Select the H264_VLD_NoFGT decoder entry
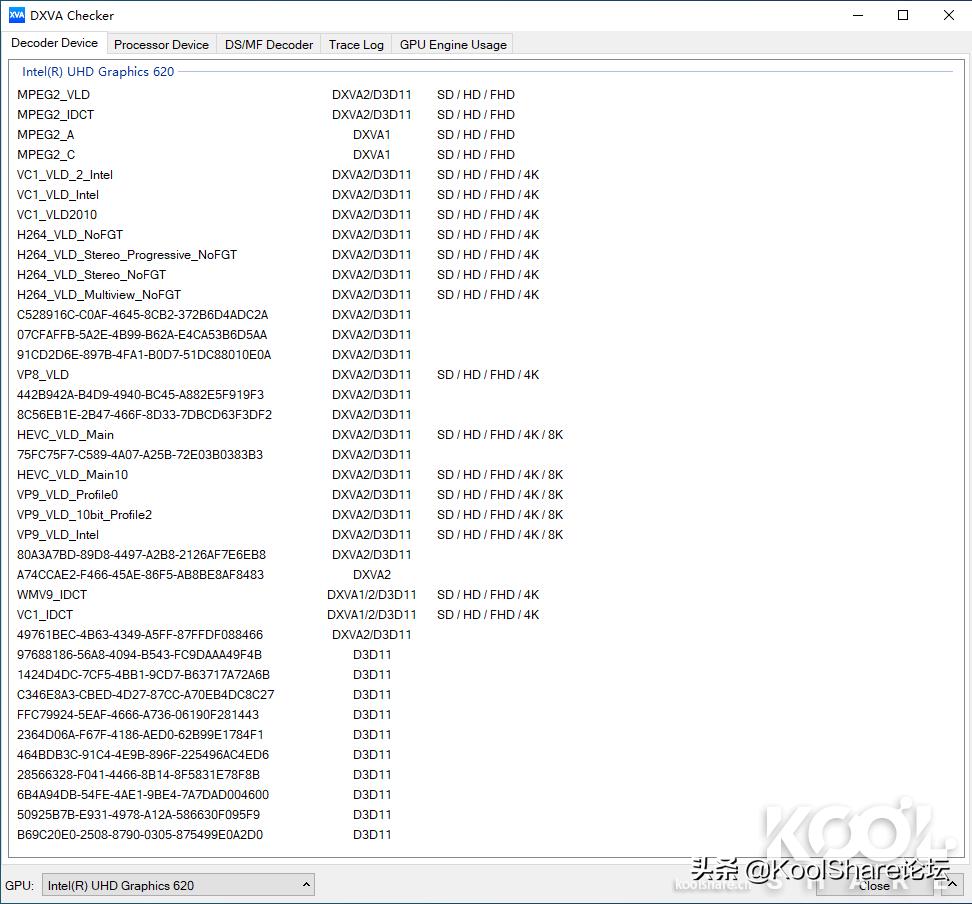Image resolution: width=972 pixels, height=904 pixels. coord(70,234)
